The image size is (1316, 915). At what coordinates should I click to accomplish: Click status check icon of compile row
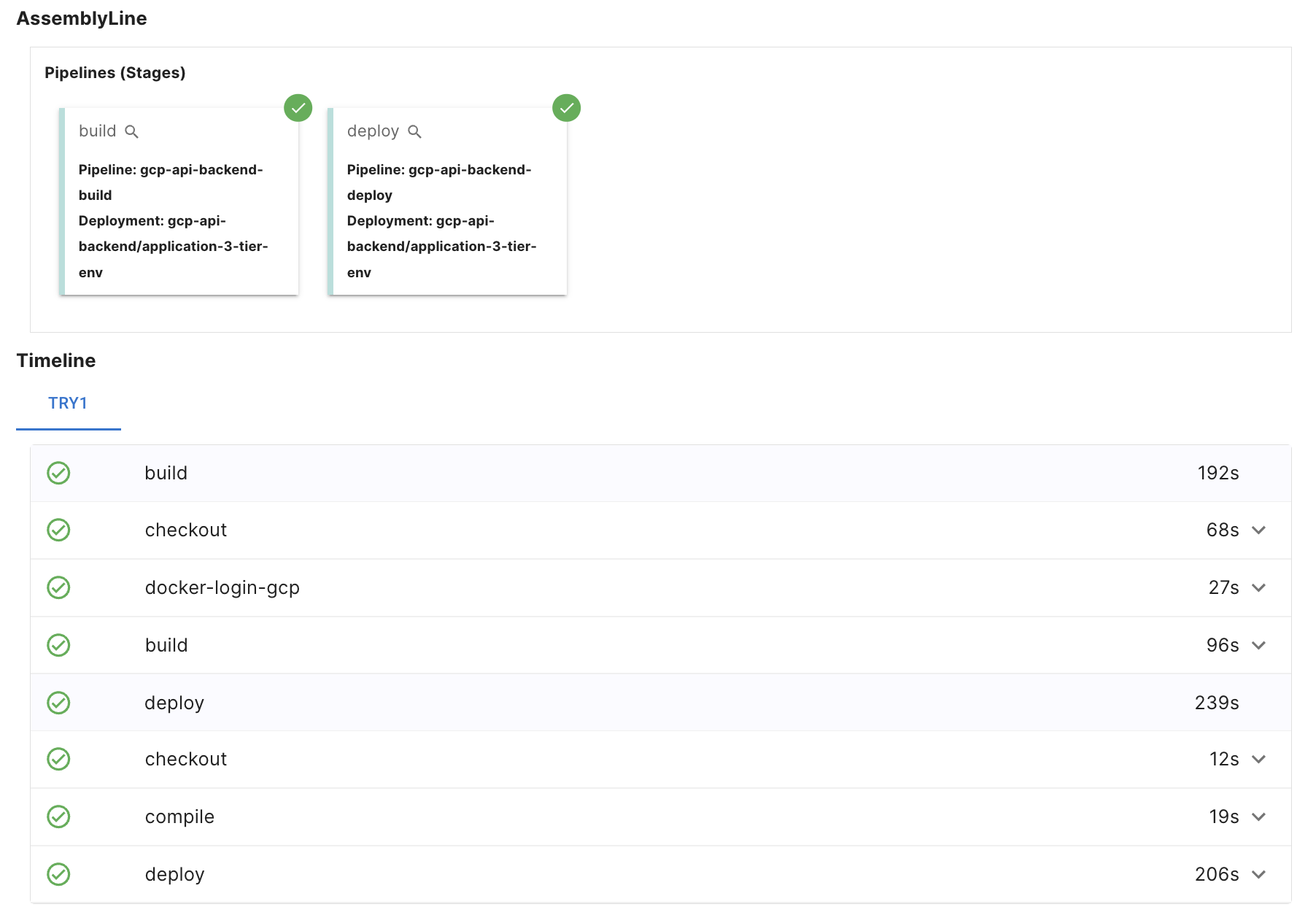[58, 816]
